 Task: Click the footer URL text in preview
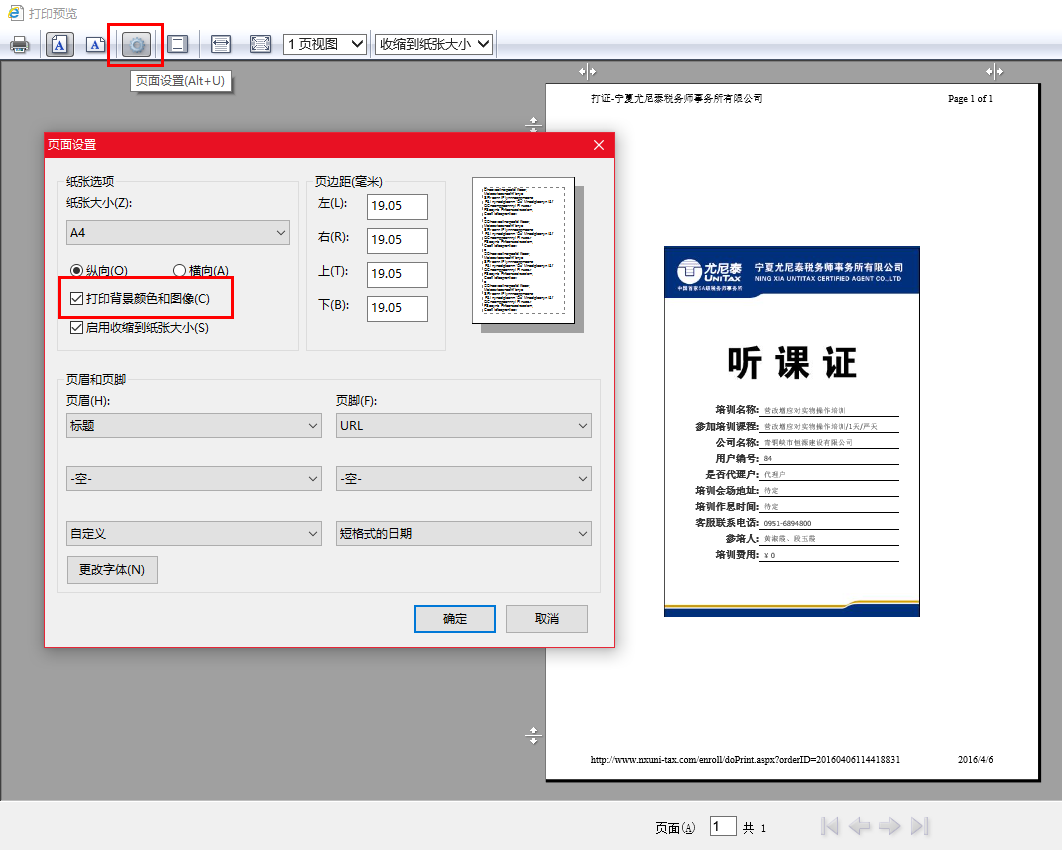[745, 760]
